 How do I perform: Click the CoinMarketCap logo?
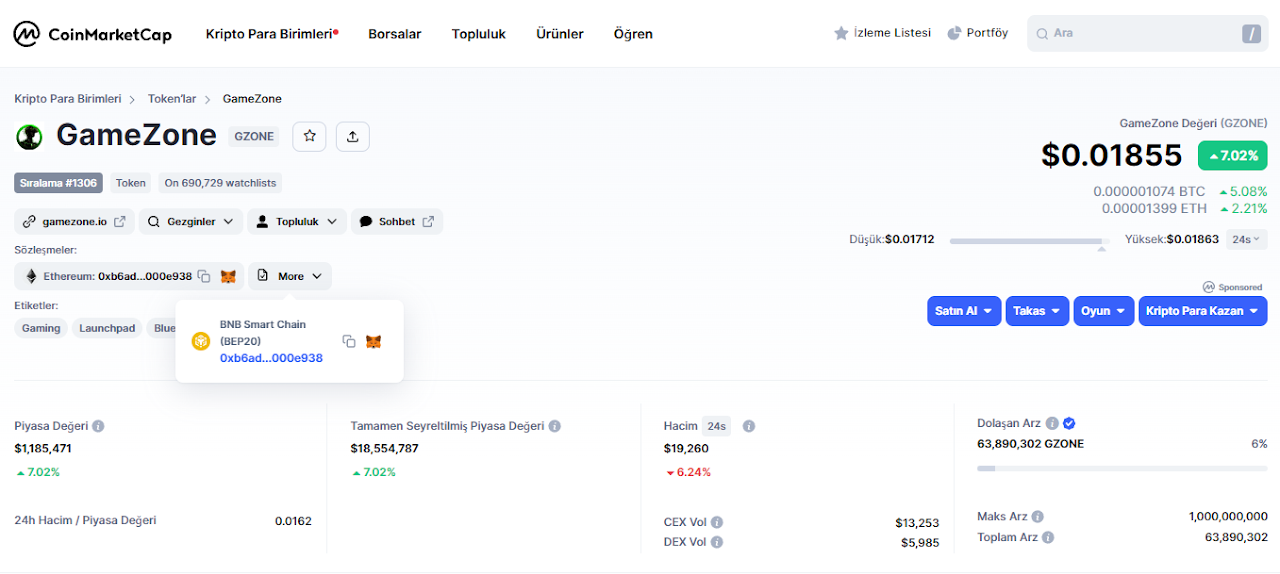click(x=92, y=34)
